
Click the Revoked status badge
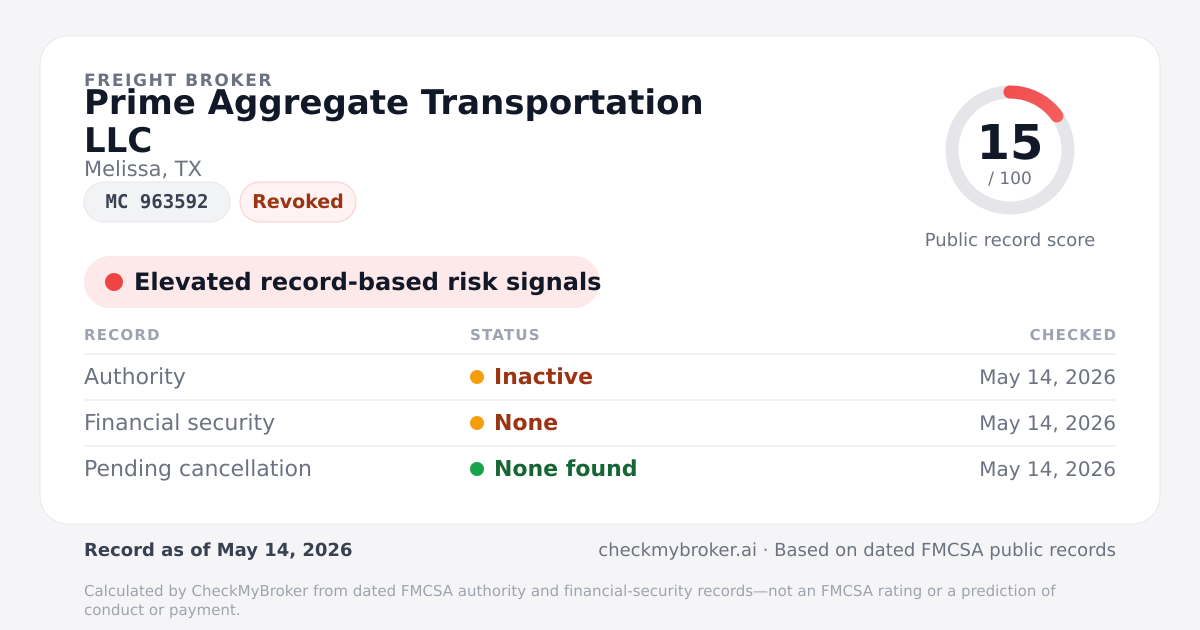(x=298, y=202)
